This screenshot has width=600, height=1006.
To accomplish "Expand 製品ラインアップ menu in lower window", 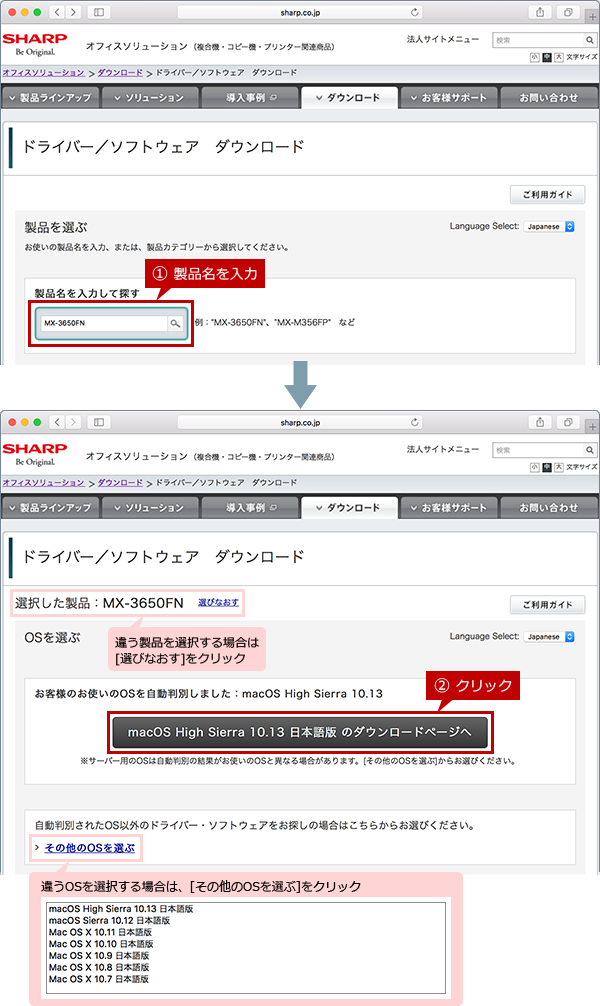I will [50, 507].
